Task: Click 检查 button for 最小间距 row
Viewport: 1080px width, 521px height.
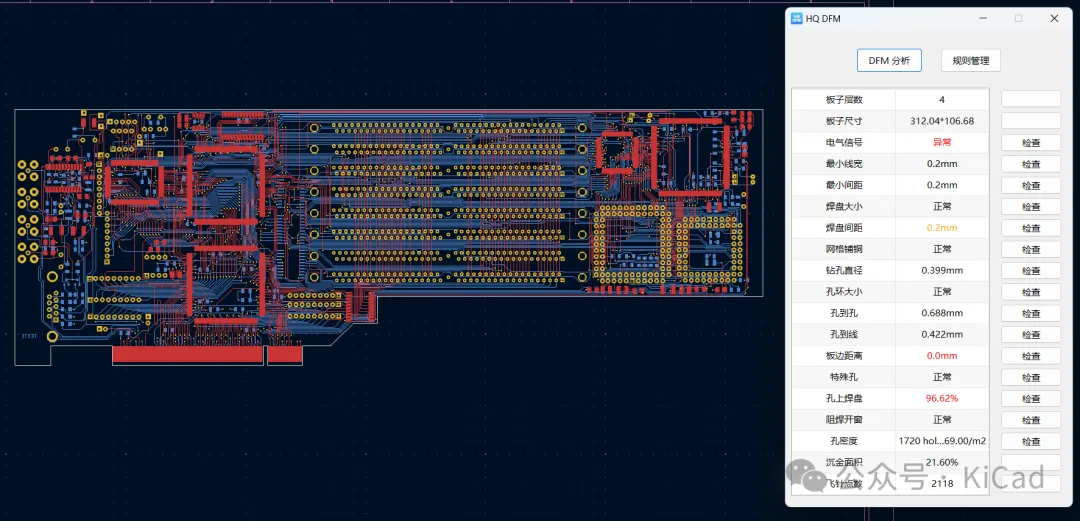Action: (1030, 185)
